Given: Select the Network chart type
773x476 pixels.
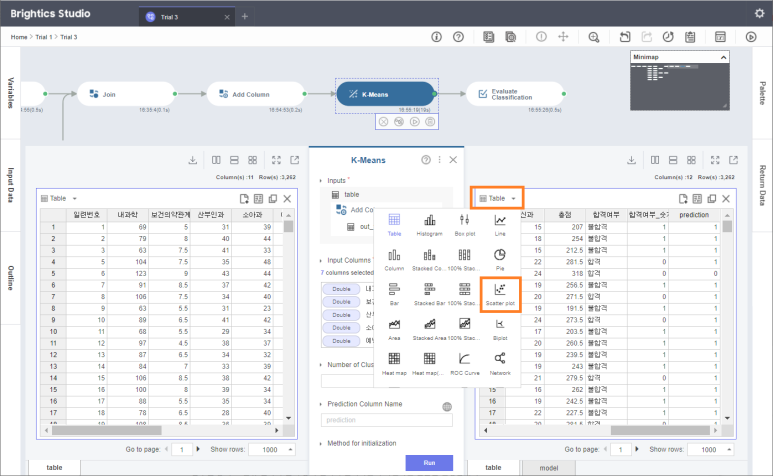Looking at the screenshot, I should tap(500, 364).
